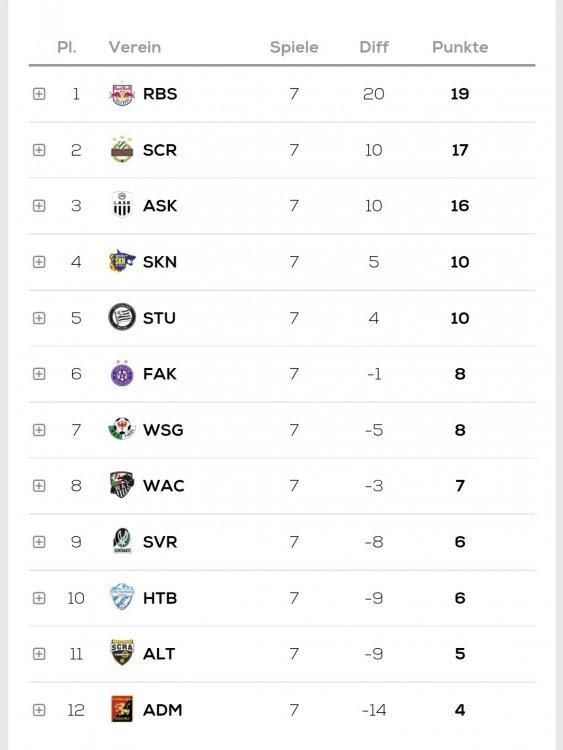This screenshot has height=750, width=563.
Task: Click the purple FAK Austria Wien crest
Action: tap(122, 373)
